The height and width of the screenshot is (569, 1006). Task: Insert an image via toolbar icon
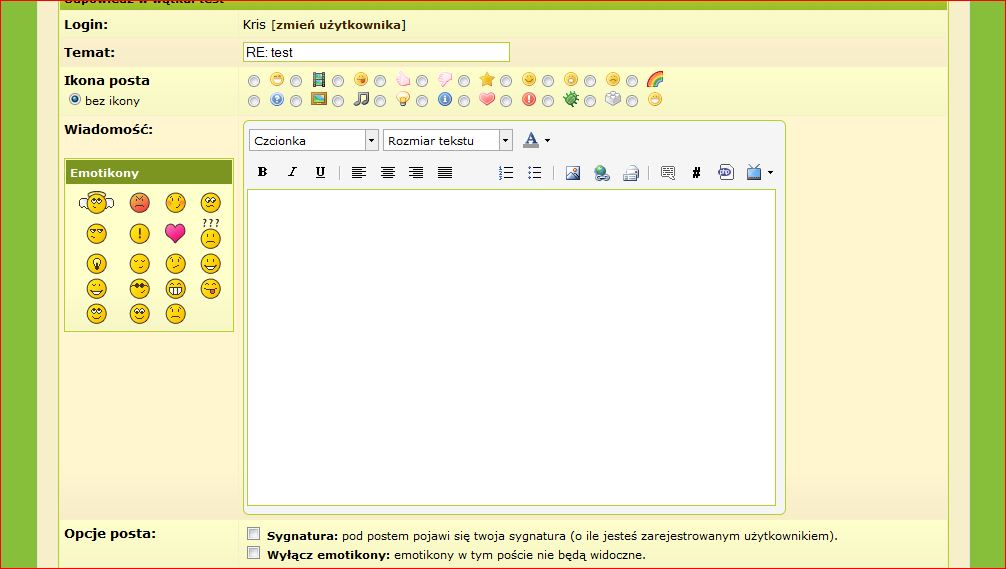pyautogui.click(x=573, y=173)
